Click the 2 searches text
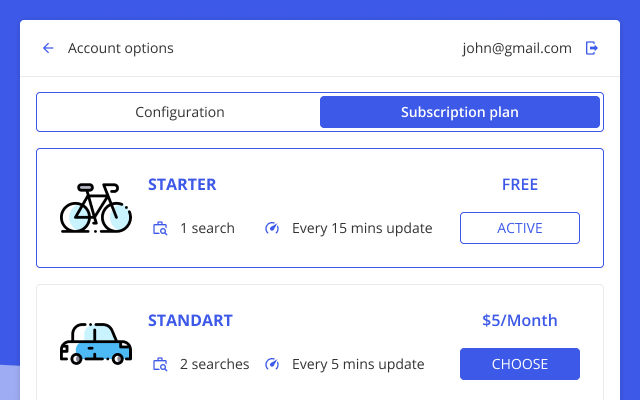 coord(215,364)
